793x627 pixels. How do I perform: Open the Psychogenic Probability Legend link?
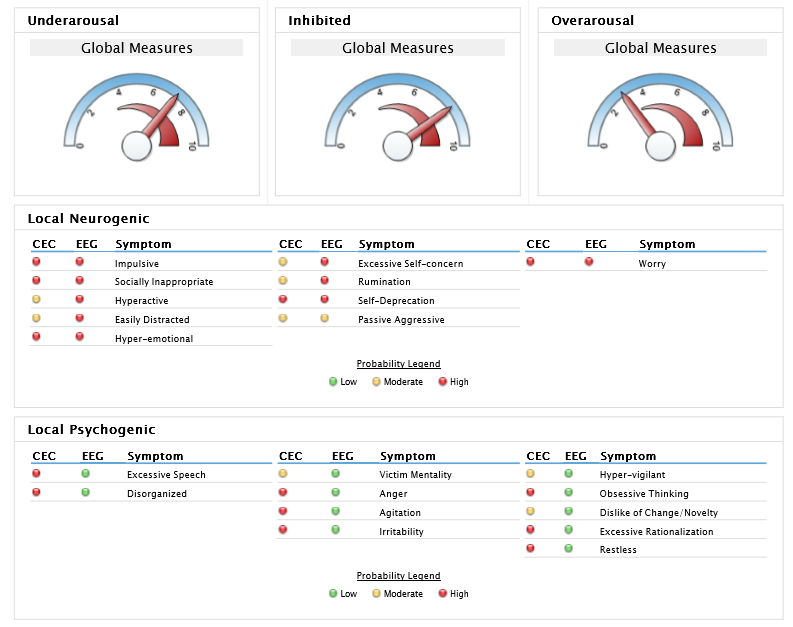(x=399, y=575)
